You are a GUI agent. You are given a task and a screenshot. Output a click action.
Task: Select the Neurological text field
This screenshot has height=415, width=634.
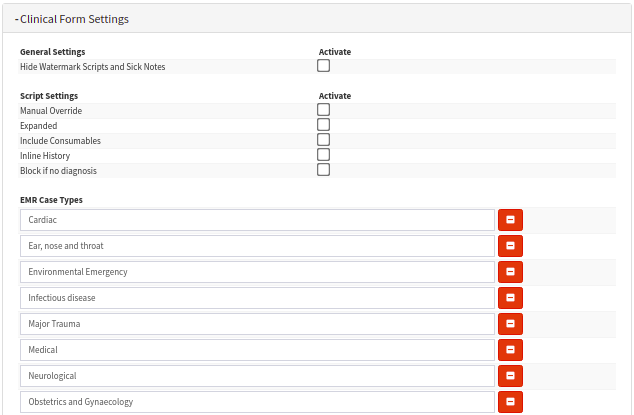tap(258, 376)
